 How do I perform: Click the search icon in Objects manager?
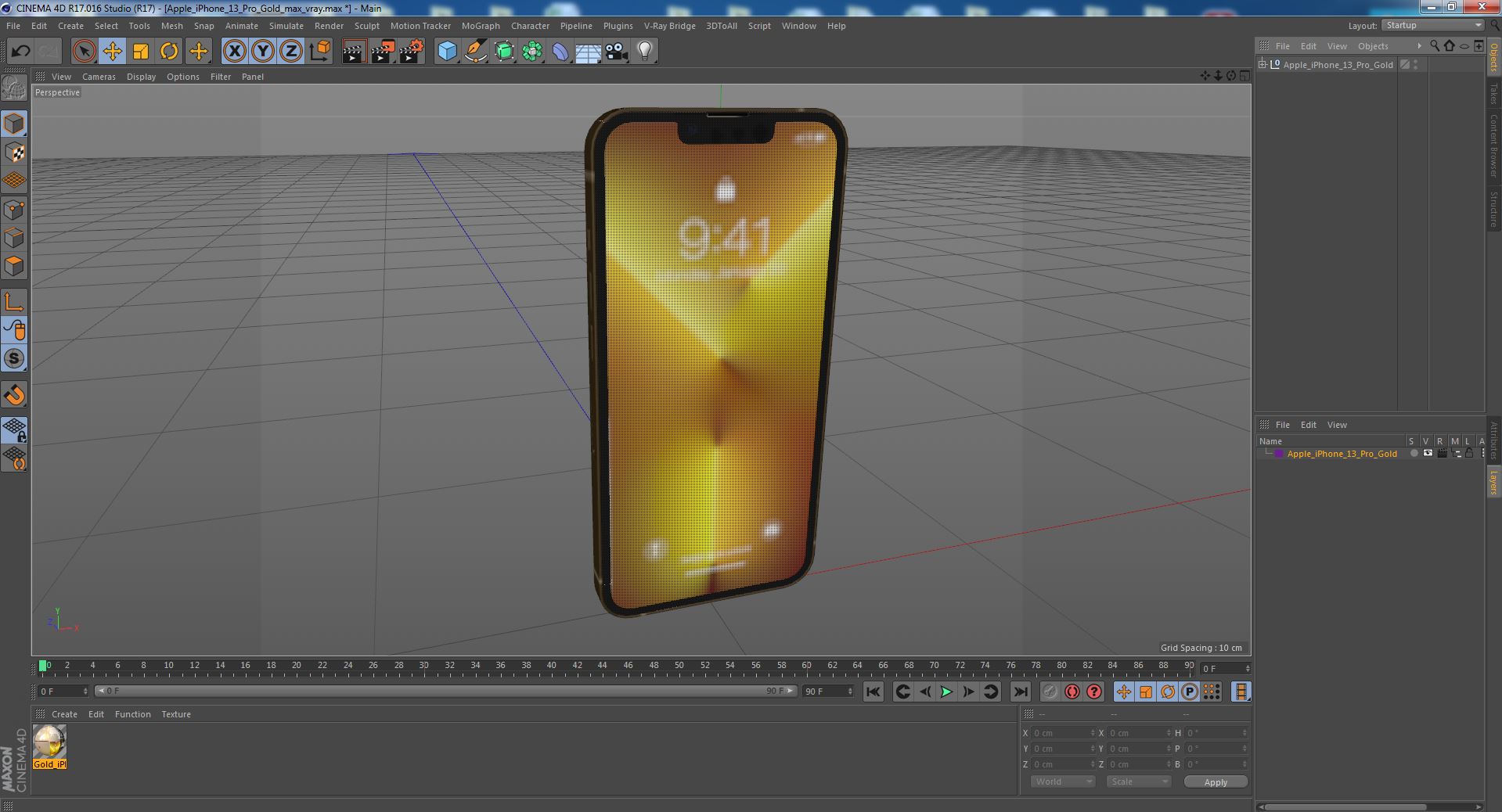[x=1434, y=46]
